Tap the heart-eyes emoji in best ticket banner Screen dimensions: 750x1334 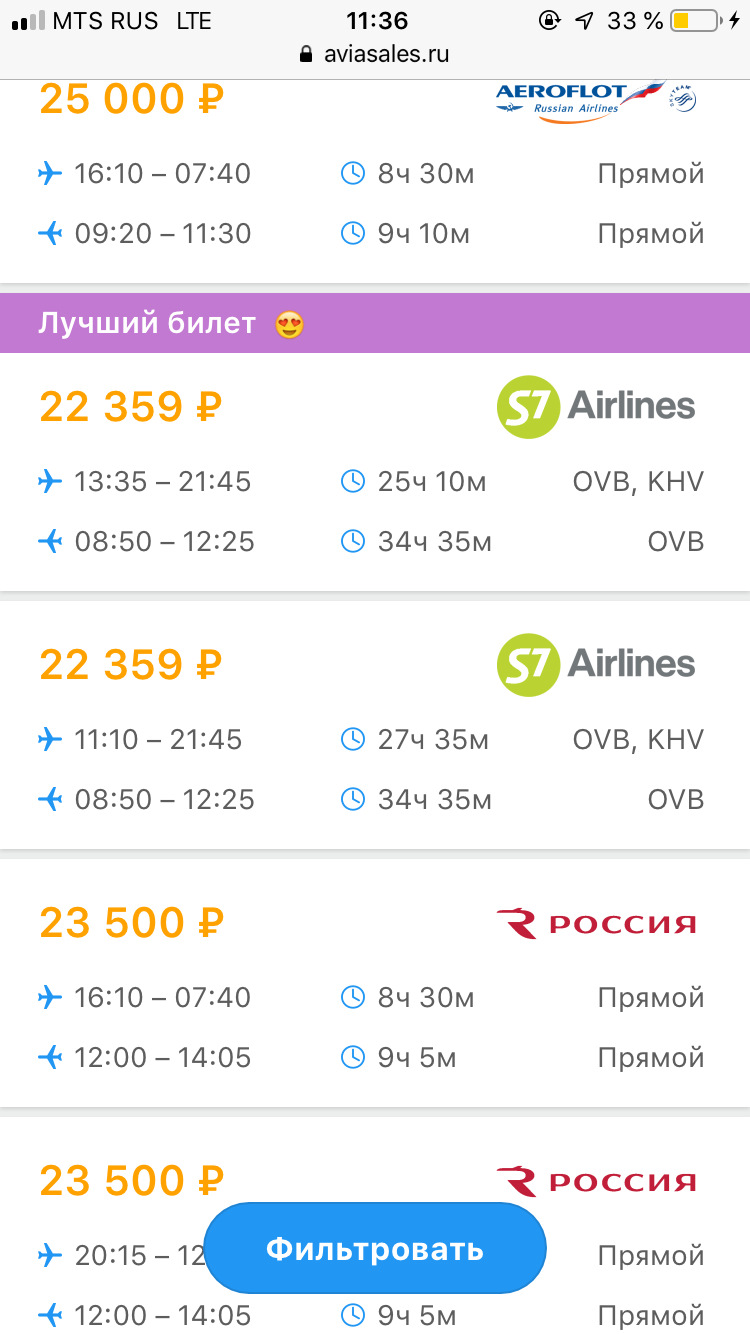(x=289, y=324)
